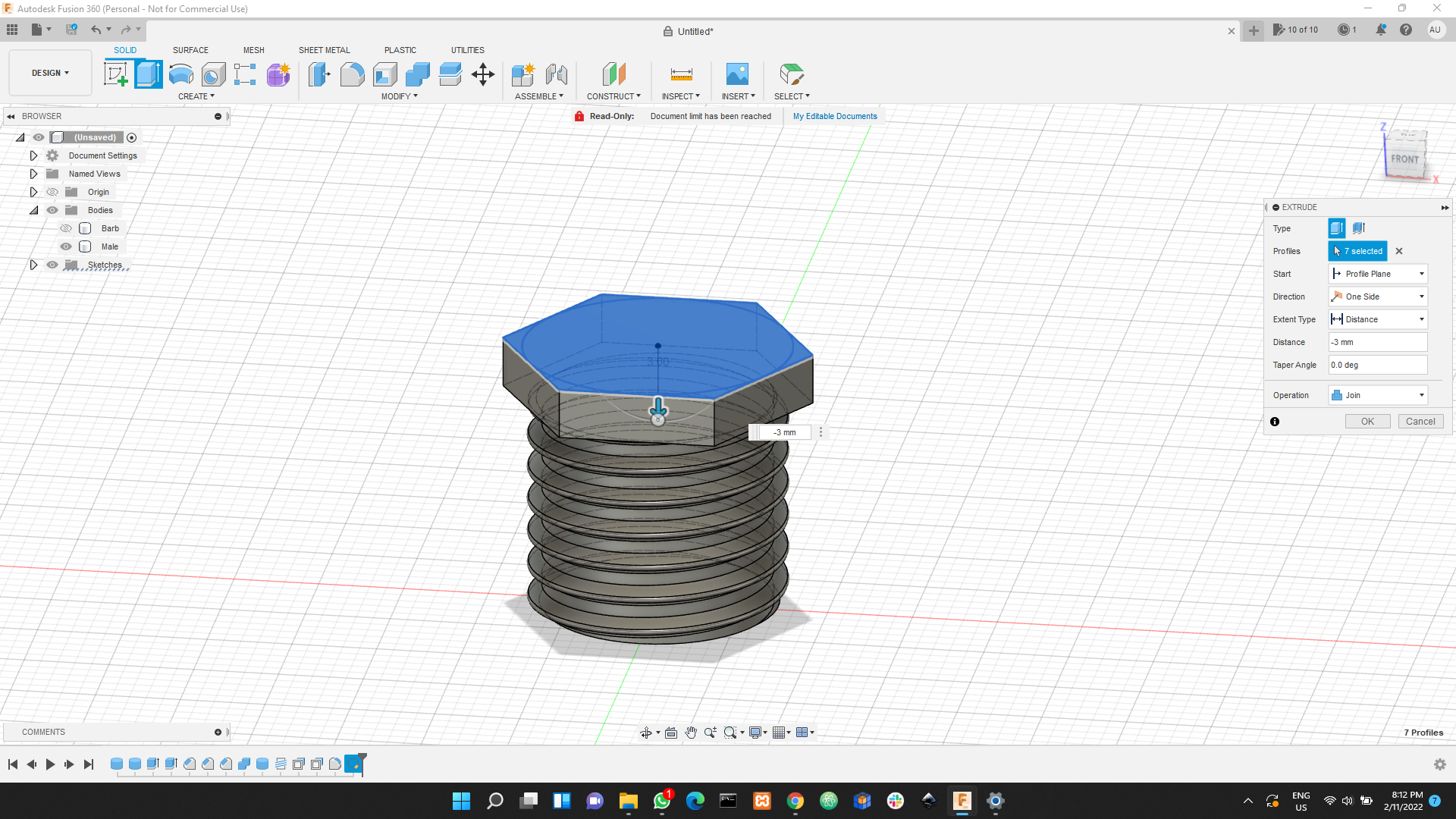
Task: Open the Fillet tool
Action: tap(352, 74)
